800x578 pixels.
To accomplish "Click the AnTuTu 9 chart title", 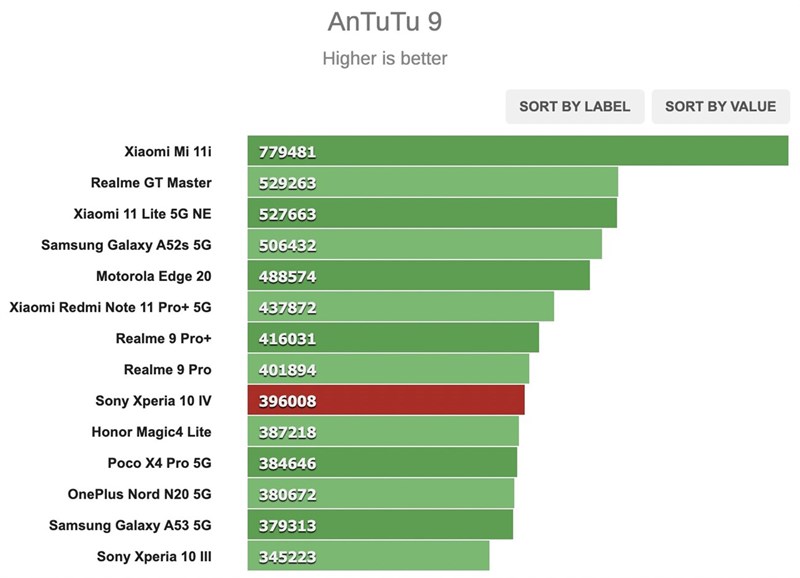I will point(385,21).
